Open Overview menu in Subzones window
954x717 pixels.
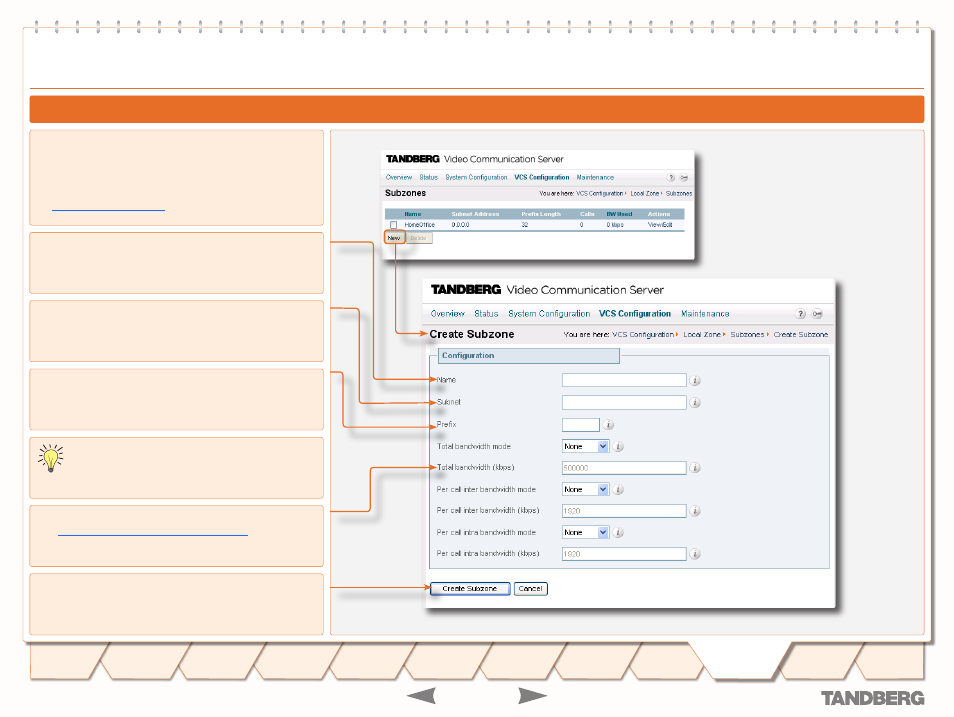tap(399, 178)
